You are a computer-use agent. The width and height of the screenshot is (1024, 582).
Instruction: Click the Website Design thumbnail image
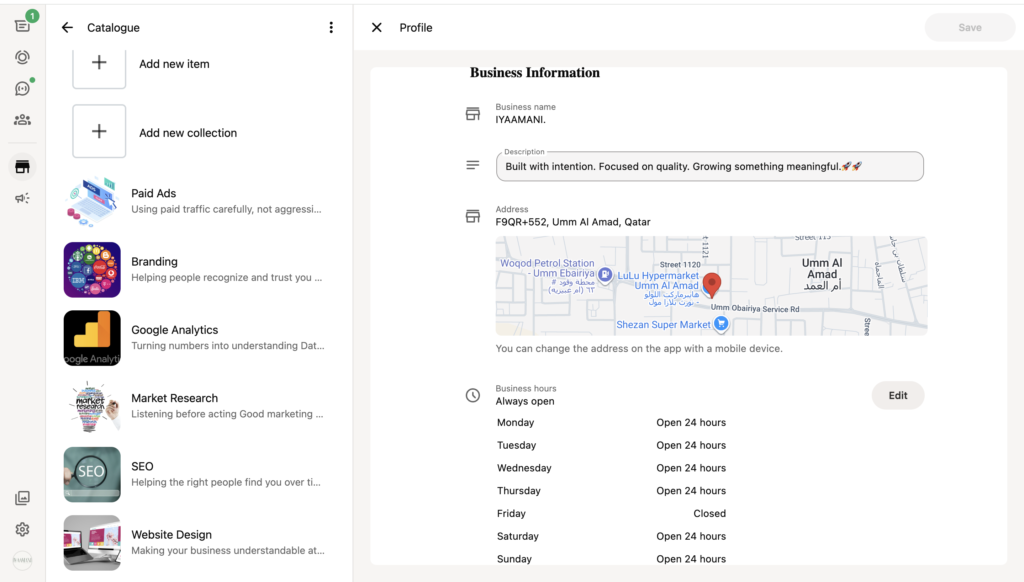92,543
